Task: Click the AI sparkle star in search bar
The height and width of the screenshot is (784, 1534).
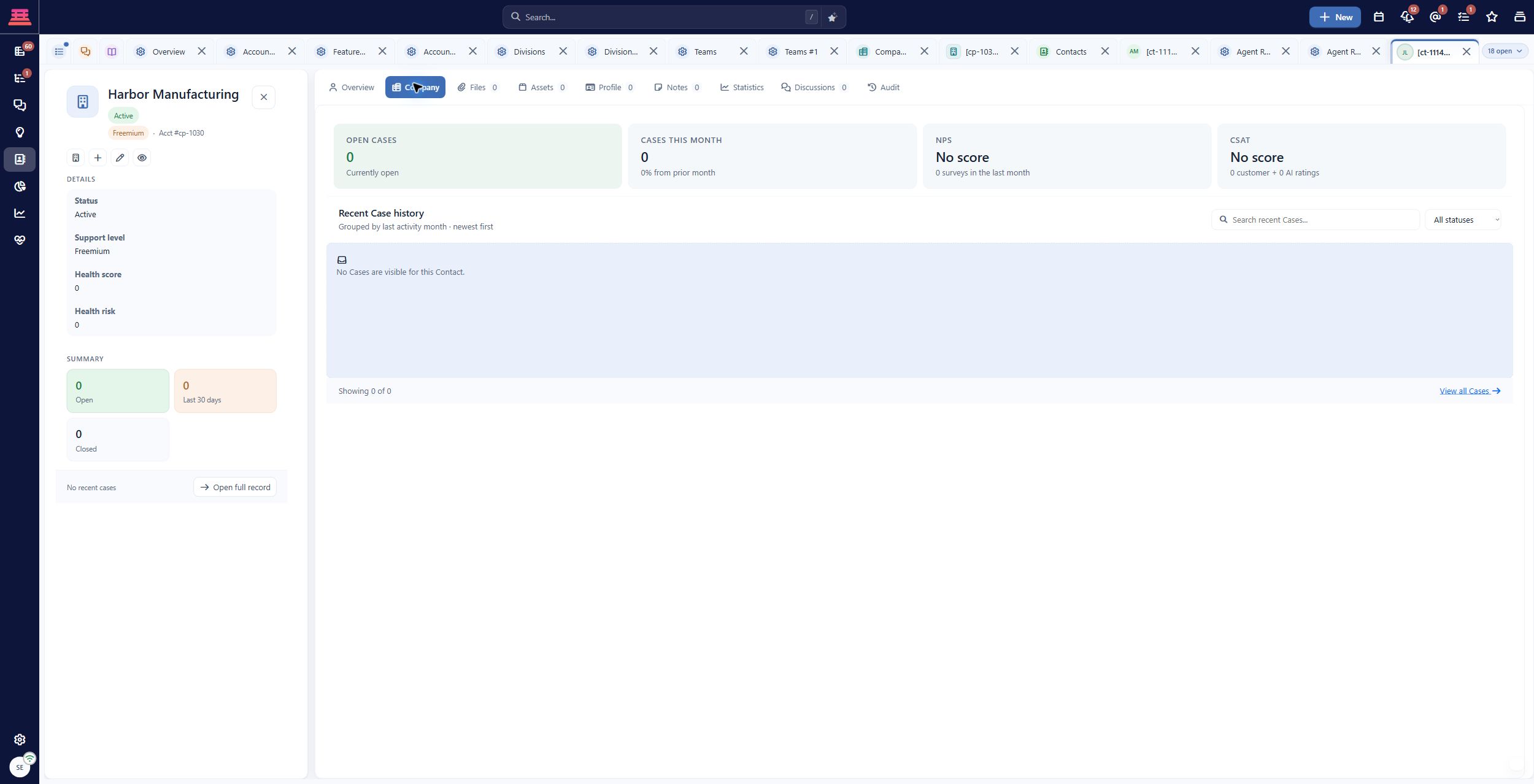Action: [831, 17]
